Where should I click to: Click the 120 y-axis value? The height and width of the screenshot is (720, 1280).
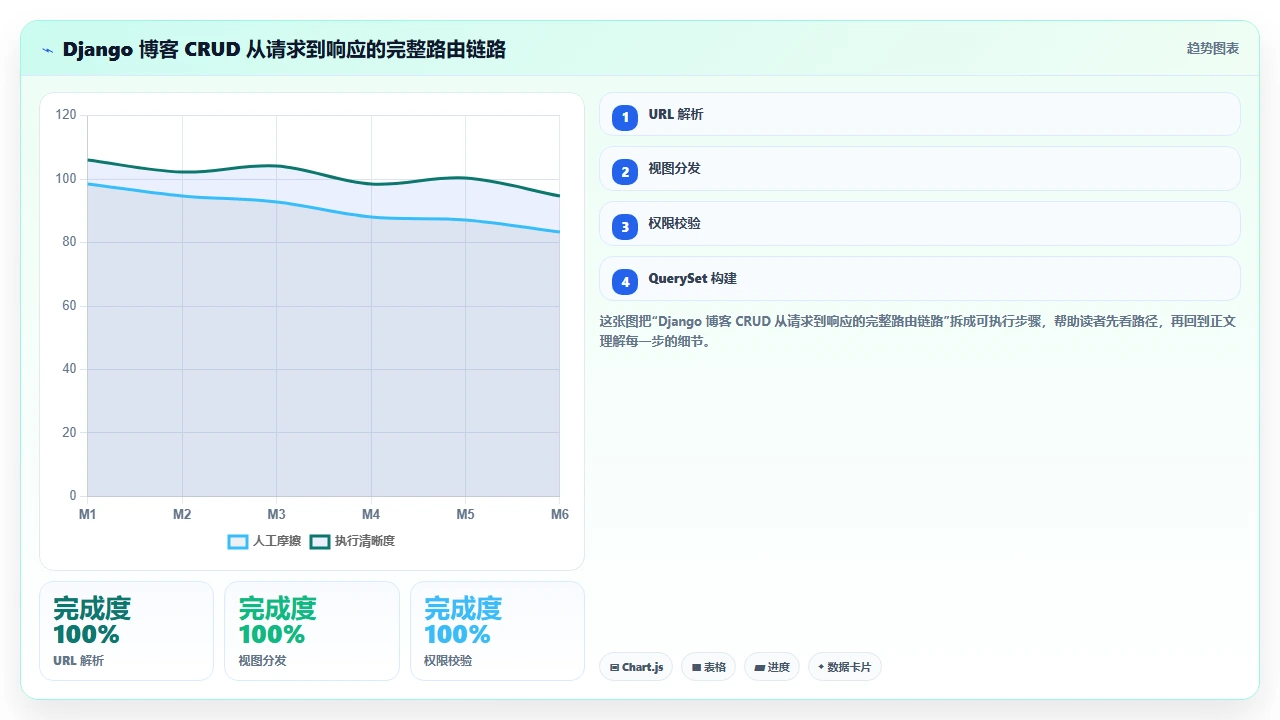(x=66, y=115)
